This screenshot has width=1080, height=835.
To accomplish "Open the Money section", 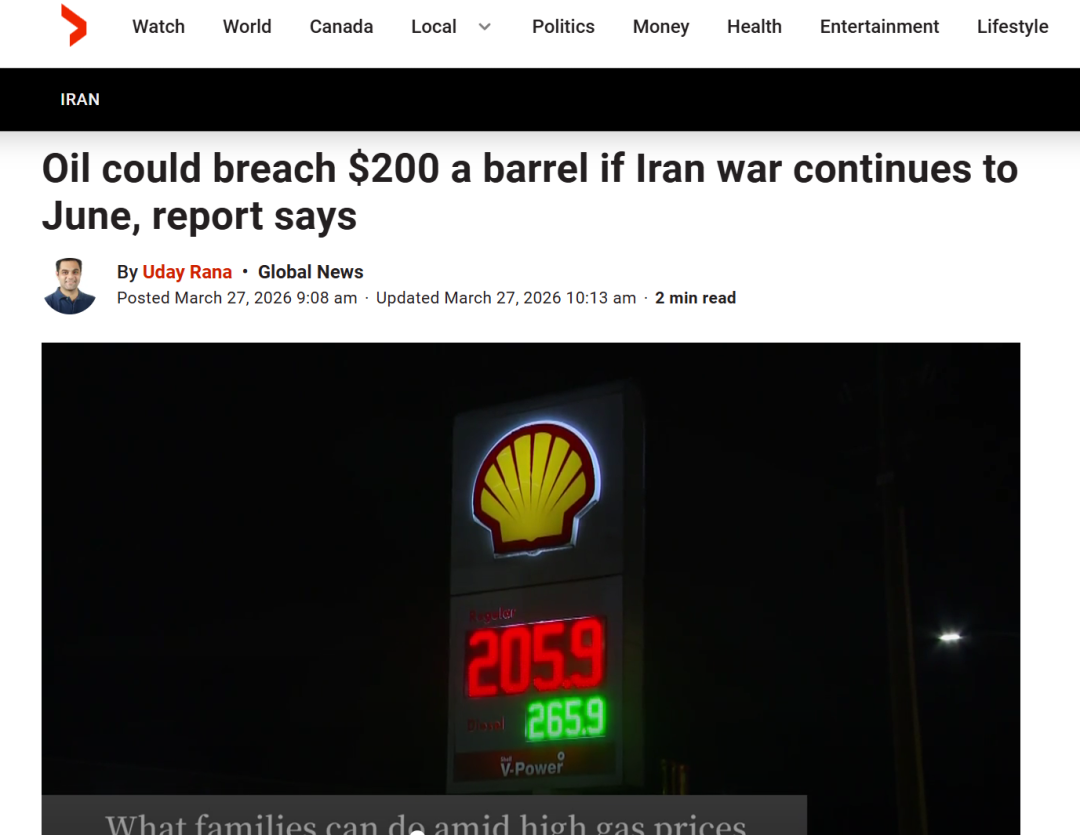I will pos(661,27).
